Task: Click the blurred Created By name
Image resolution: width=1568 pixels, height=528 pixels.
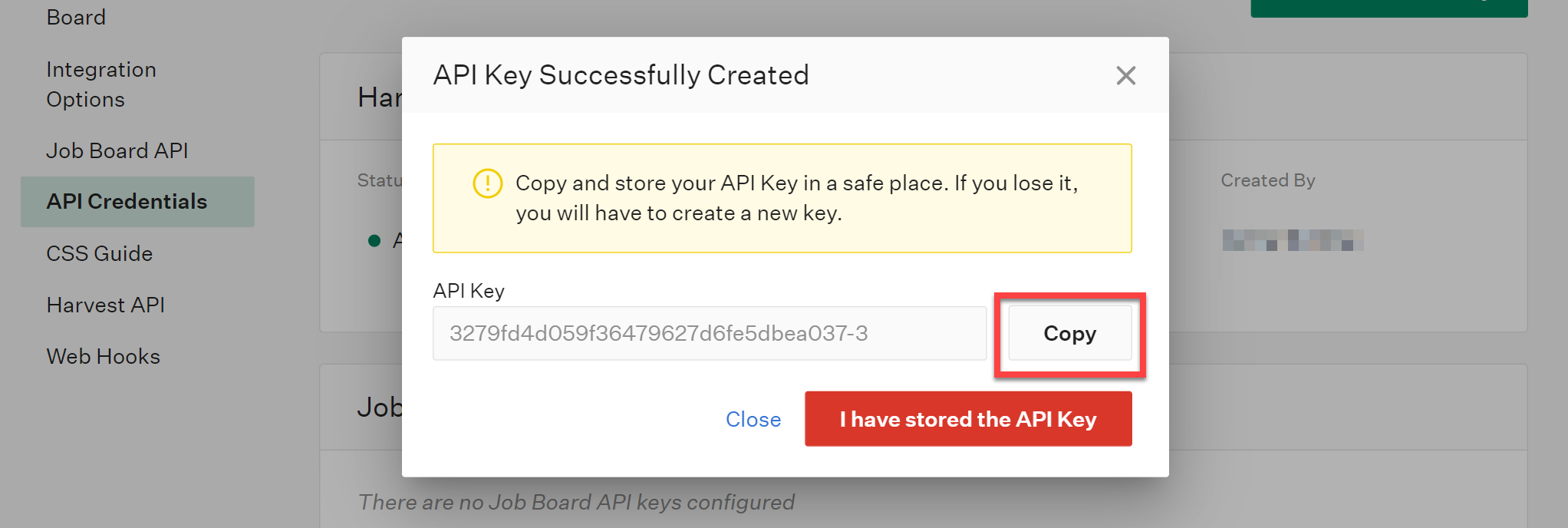Action: [x=1293, y=240]
